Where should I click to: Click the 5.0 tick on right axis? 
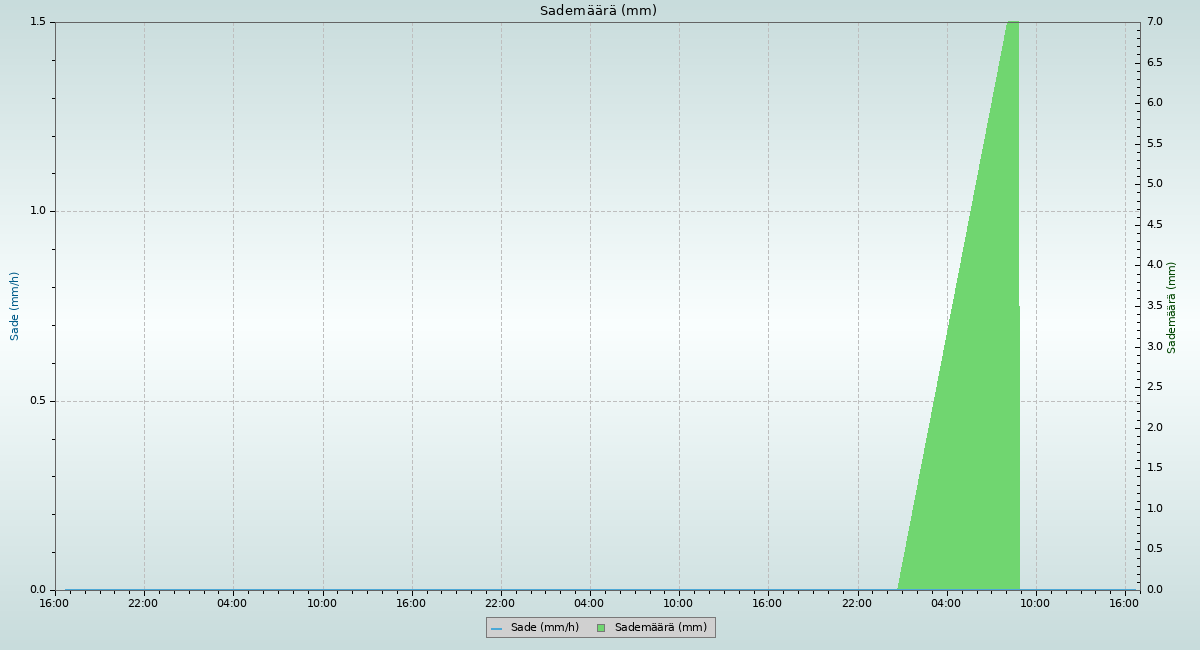pos(1153,184)
